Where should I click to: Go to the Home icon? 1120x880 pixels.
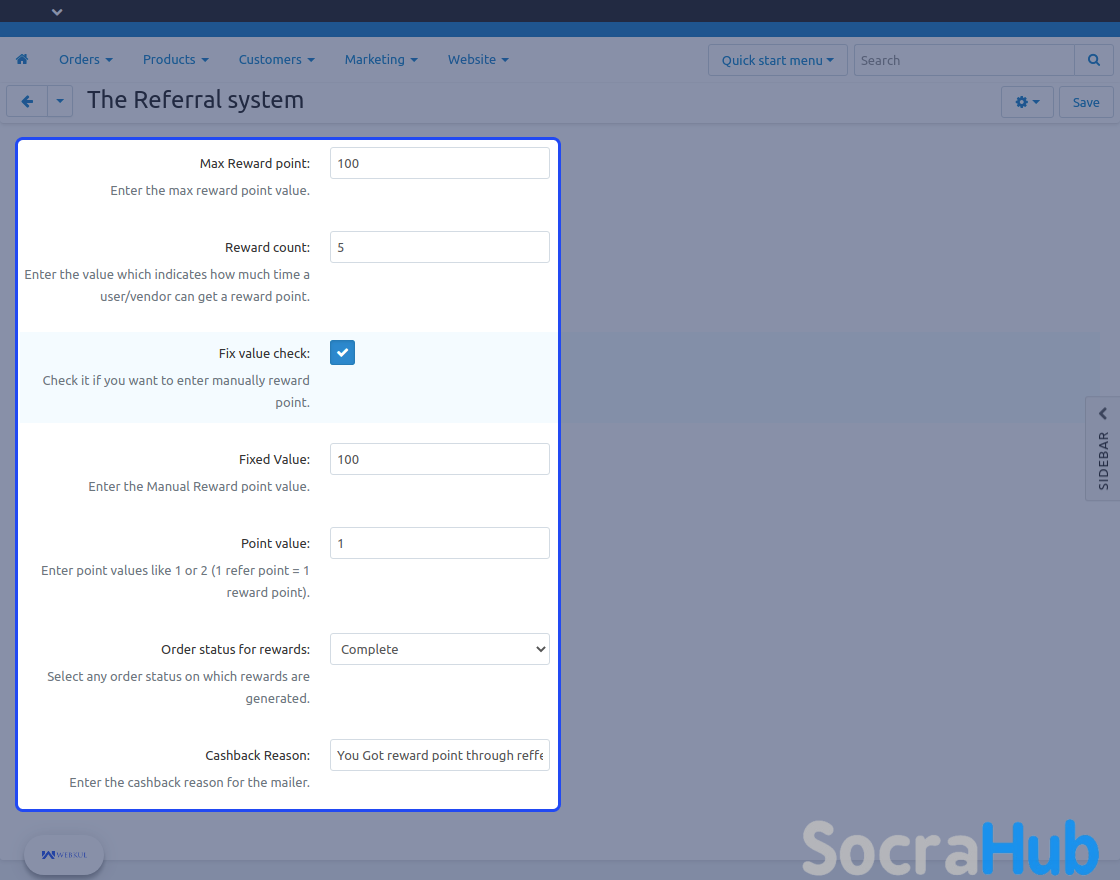[22, 60]
